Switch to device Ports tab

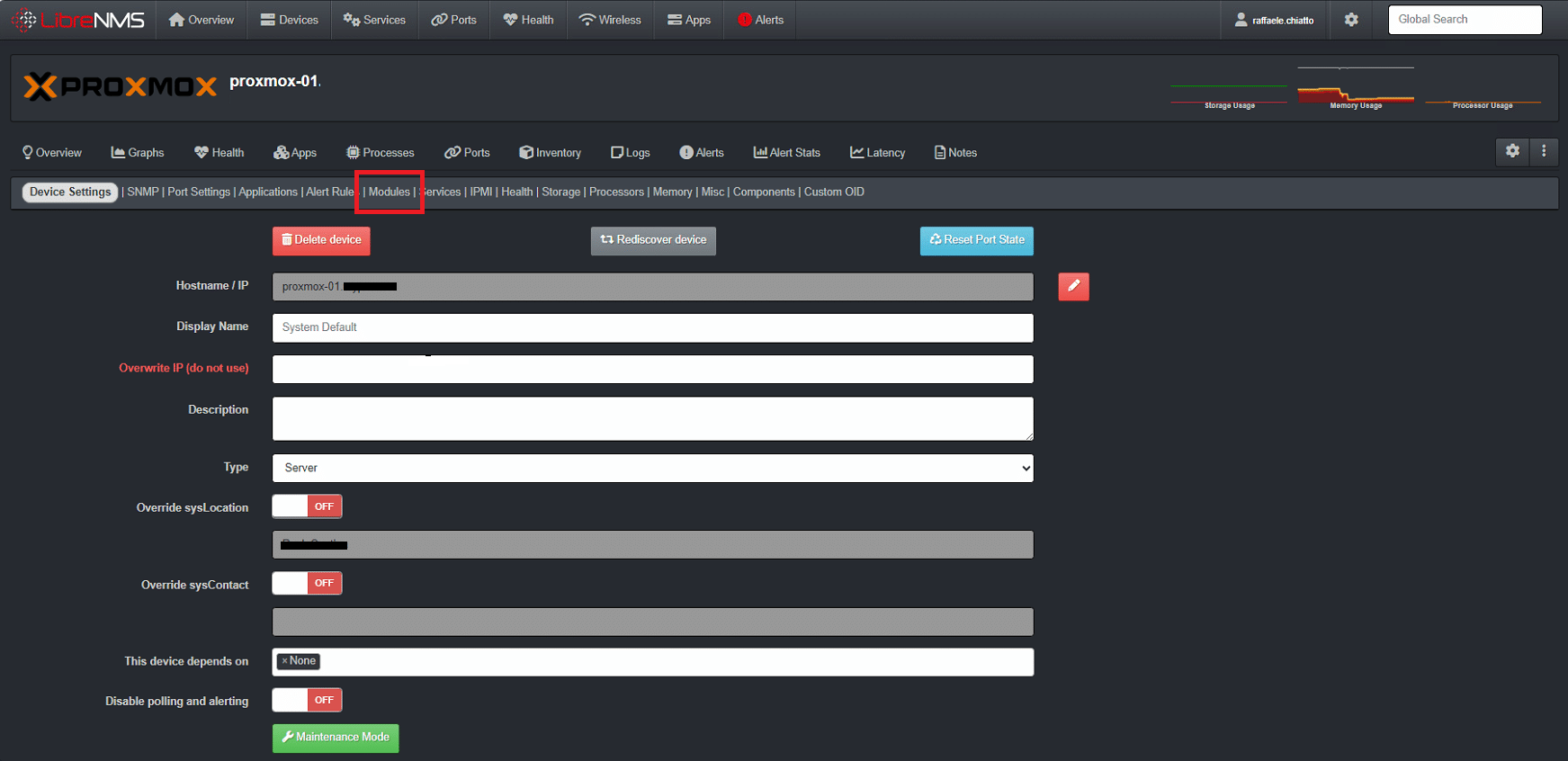[468, 153]
